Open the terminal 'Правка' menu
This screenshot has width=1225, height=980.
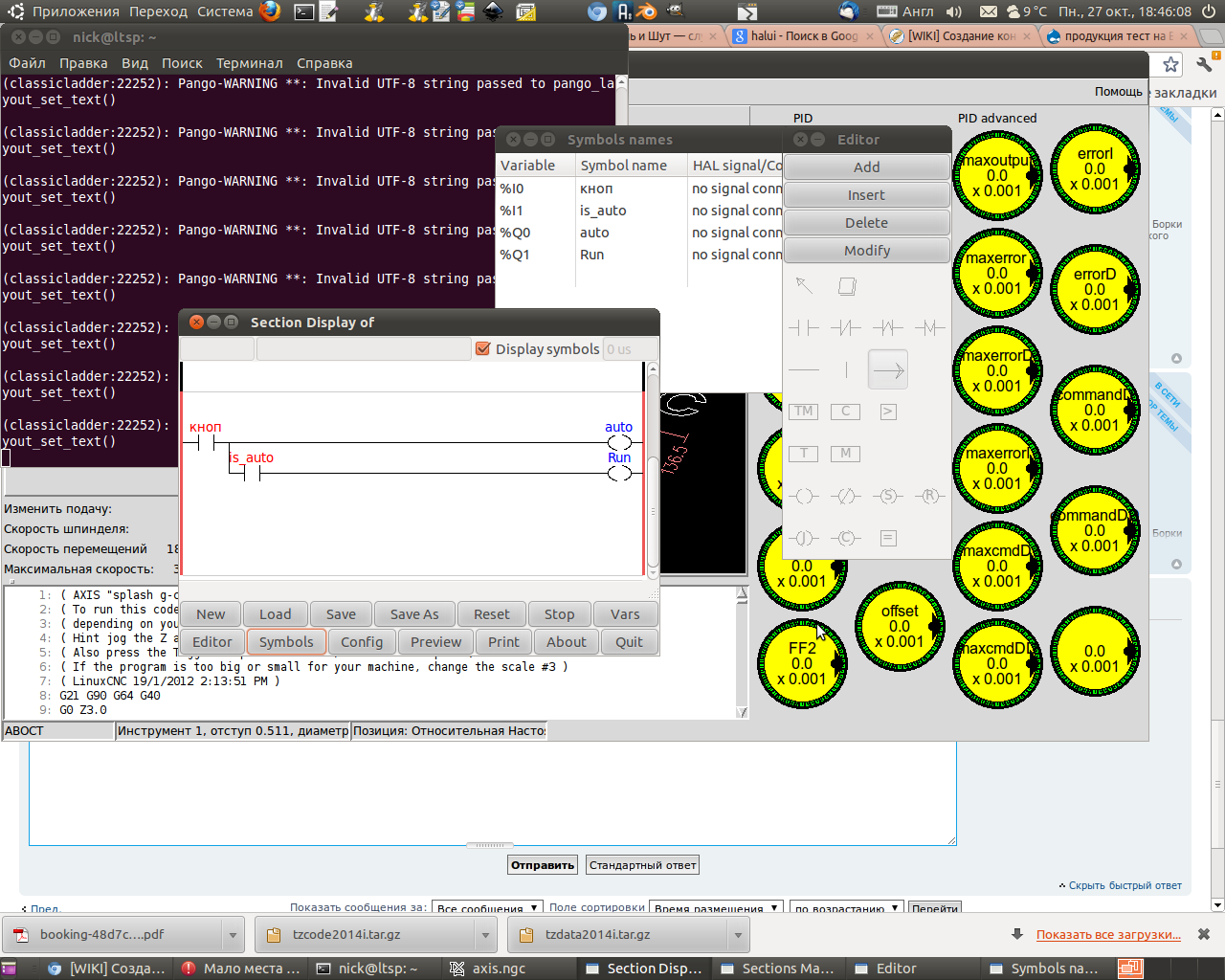point(83,63)
